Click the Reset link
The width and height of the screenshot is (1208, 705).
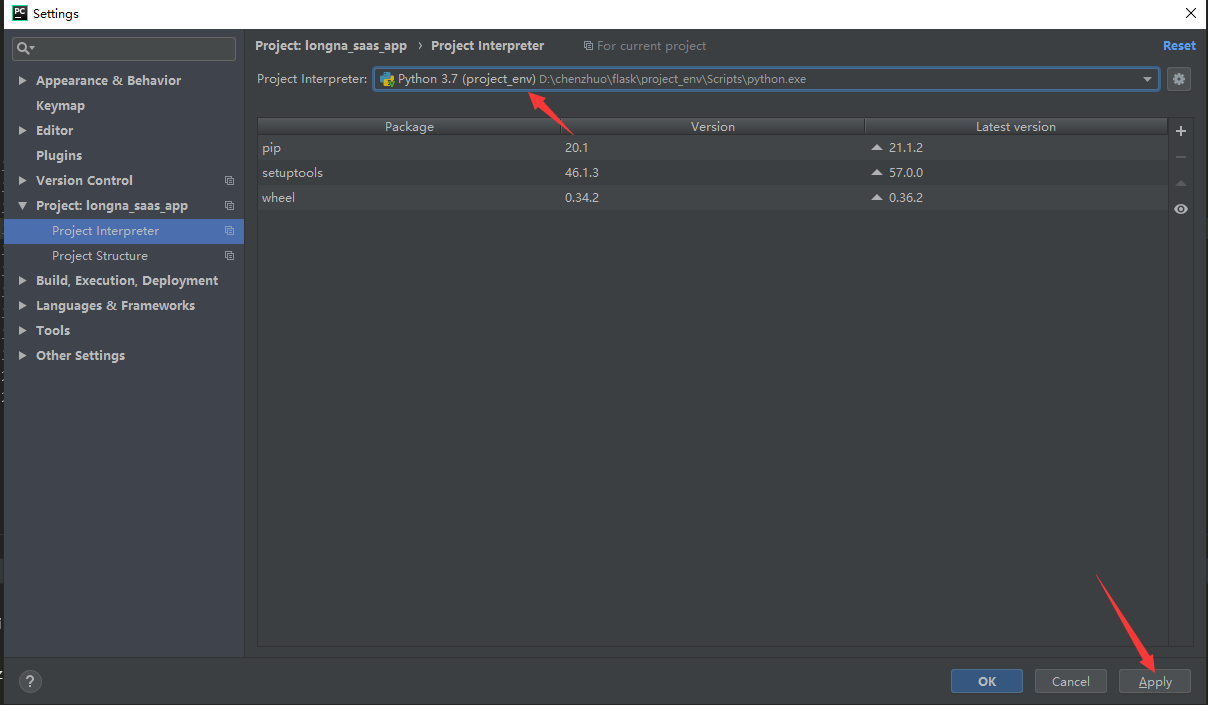click(x=1178, y=46)
